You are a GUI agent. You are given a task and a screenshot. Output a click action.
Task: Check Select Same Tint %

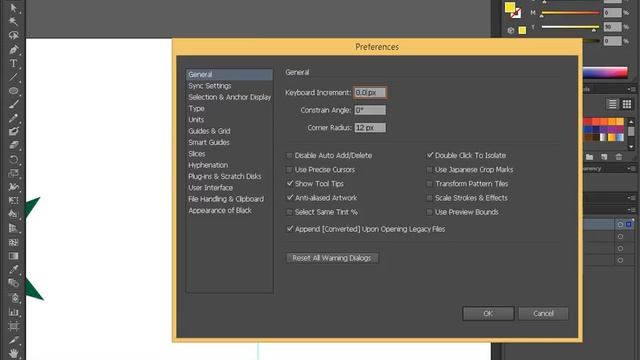tap(289, 212)
